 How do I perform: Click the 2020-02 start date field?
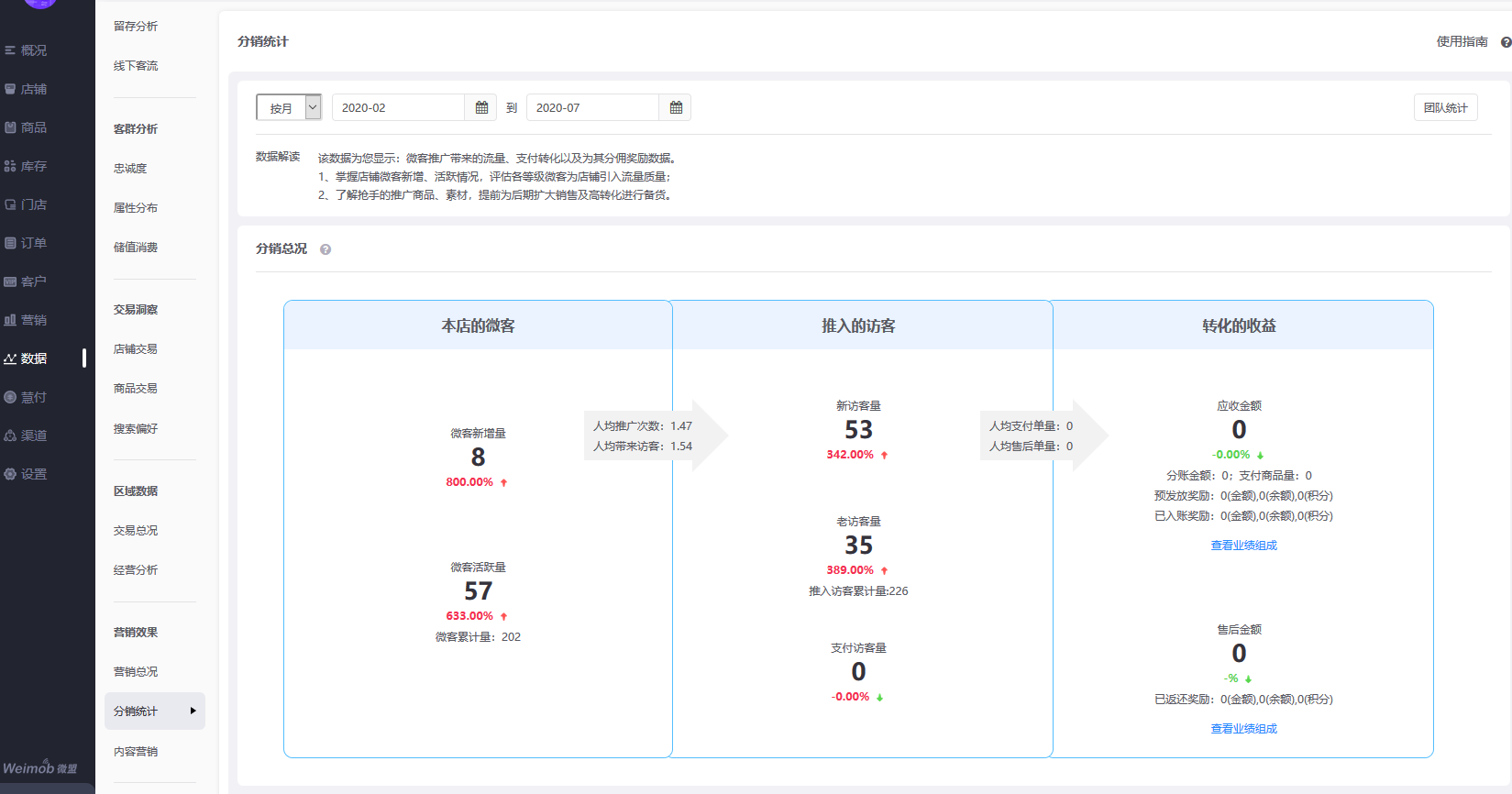398,107
